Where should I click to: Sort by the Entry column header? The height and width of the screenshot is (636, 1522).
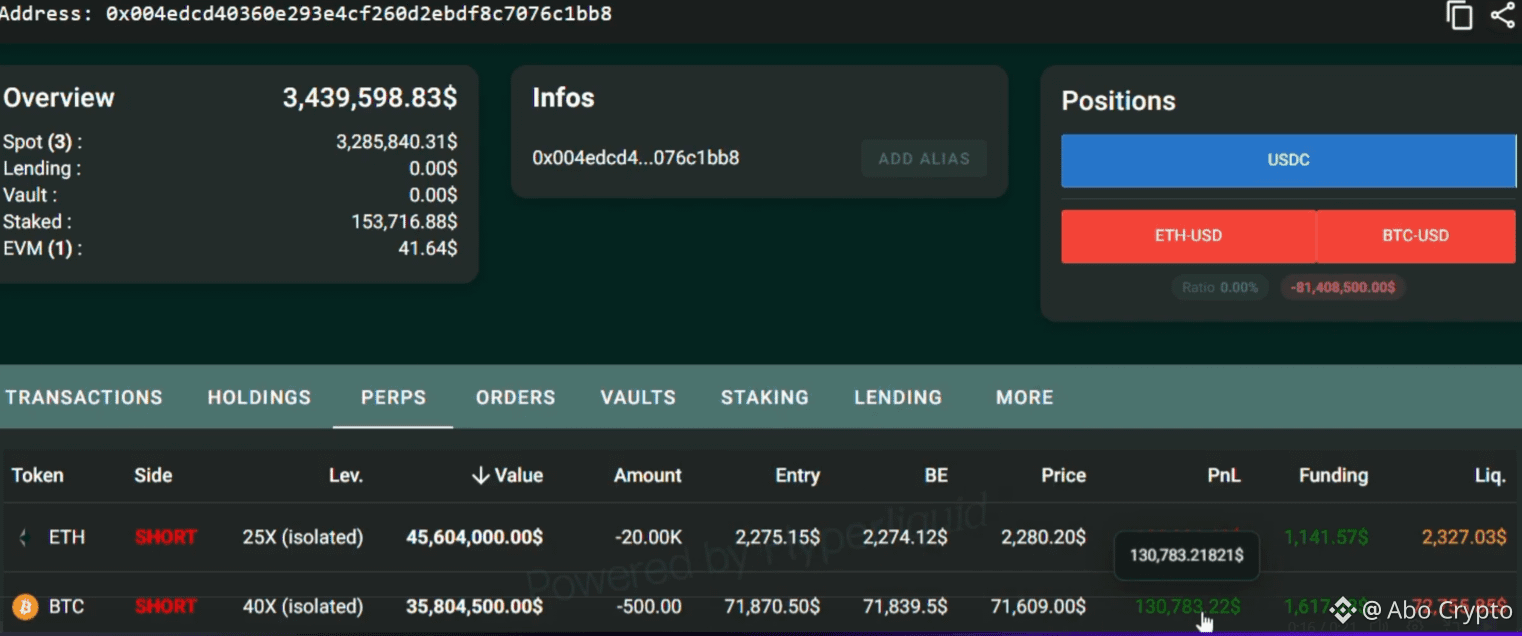pyautogui.click(x=797, y=475)
